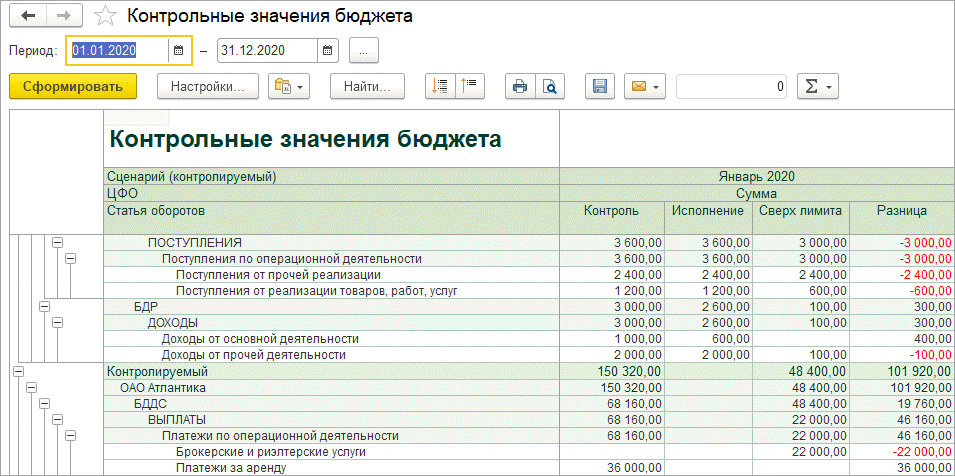Screen dimensions: 955x476
Task: Collapse the ОАО Атлантика group
Action: [31, 388]
